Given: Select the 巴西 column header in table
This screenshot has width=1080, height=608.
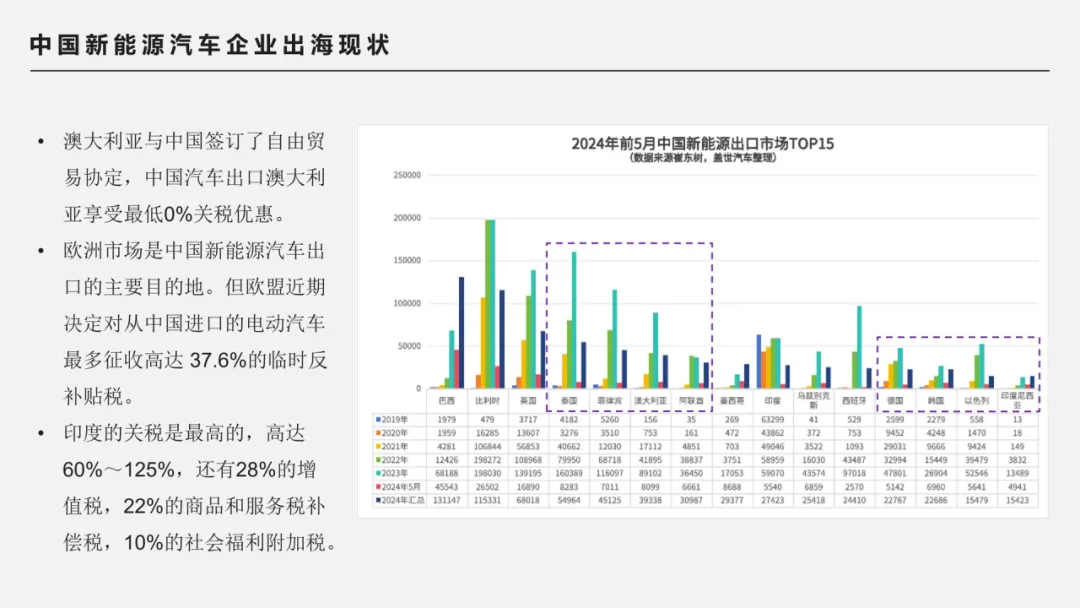Looking at the screenshot, I should [446, 400].
